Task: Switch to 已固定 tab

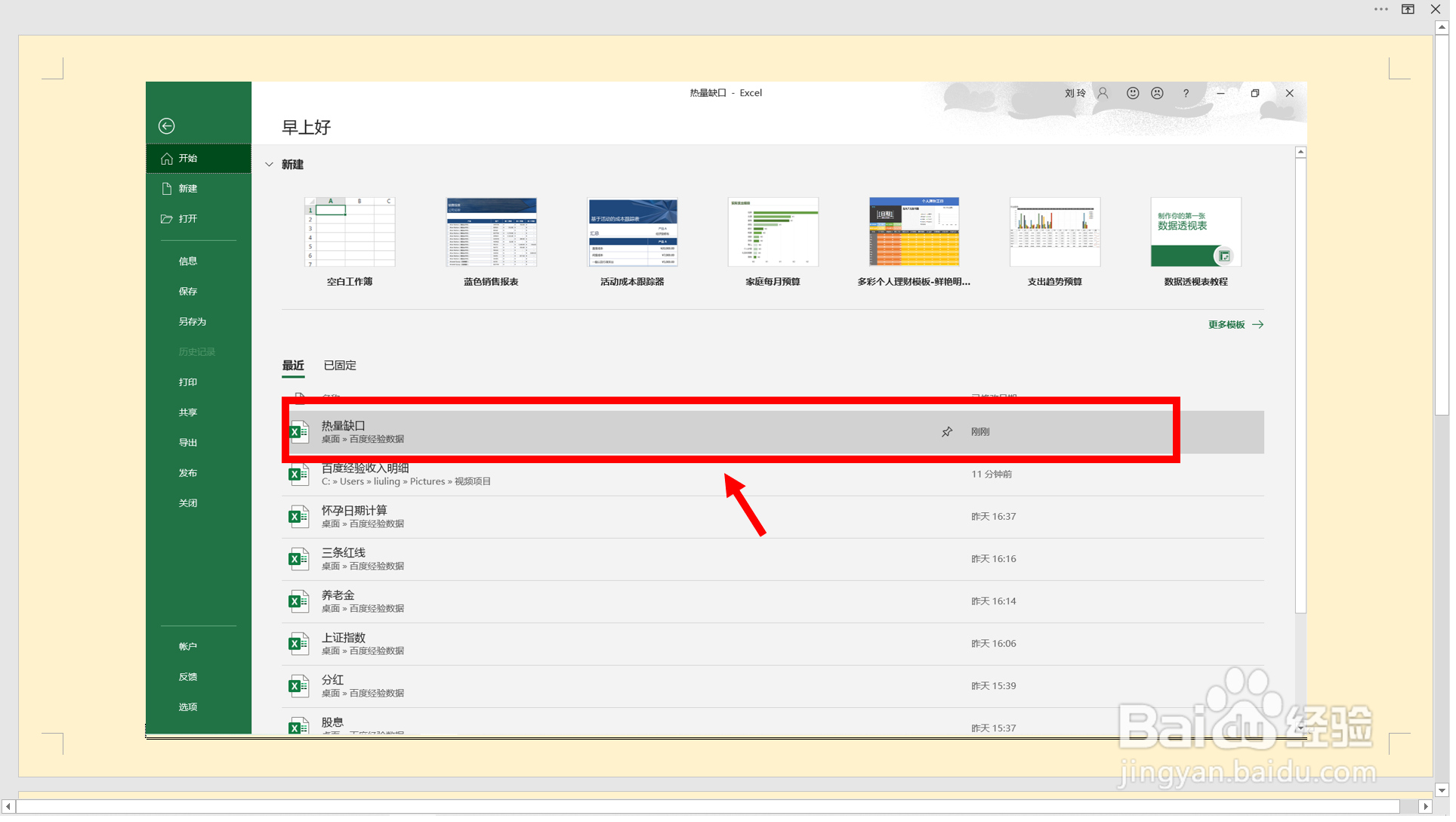Action: 340,366
